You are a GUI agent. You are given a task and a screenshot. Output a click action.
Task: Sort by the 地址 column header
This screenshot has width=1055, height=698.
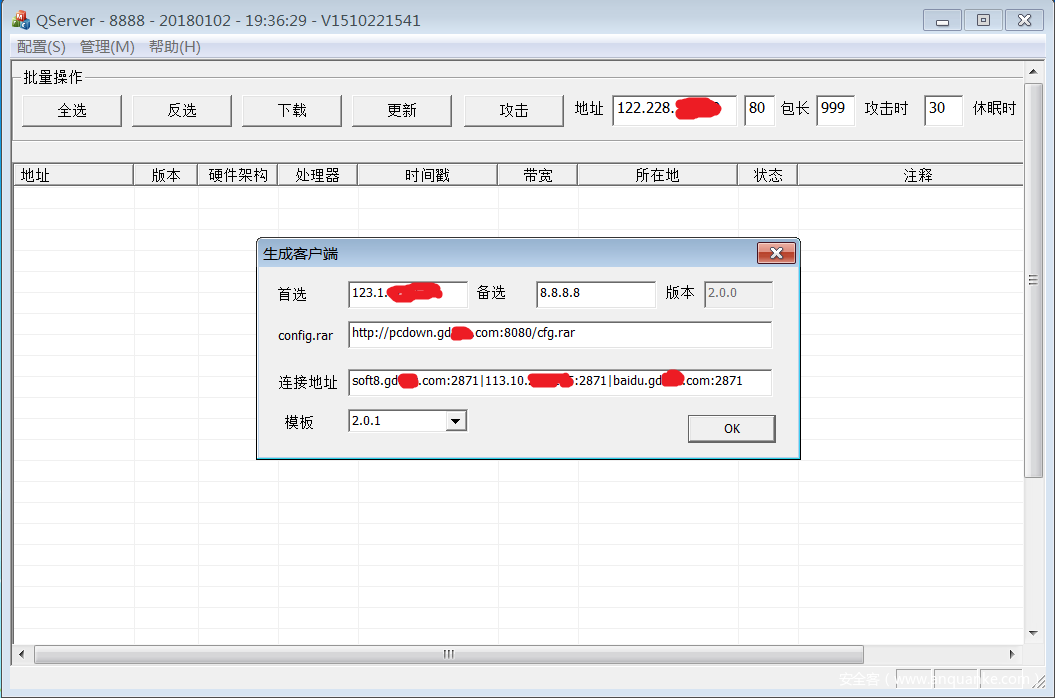click(73, 175)
